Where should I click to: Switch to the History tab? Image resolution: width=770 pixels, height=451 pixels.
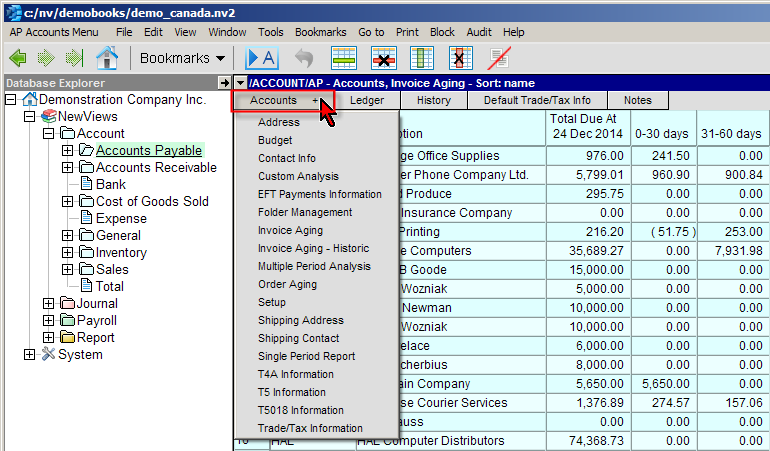(x=433, y=100)
